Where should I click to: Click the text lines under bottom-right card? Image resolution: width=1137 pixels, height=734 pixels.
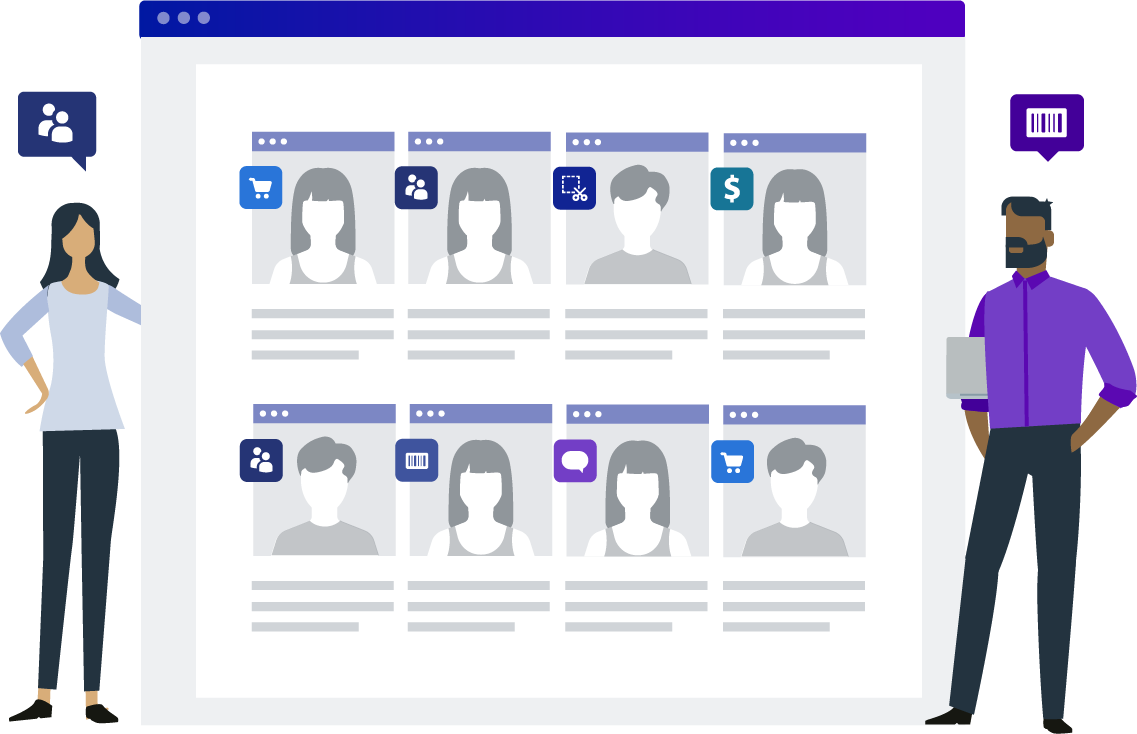pyautogui.click(x=794, y=606)
